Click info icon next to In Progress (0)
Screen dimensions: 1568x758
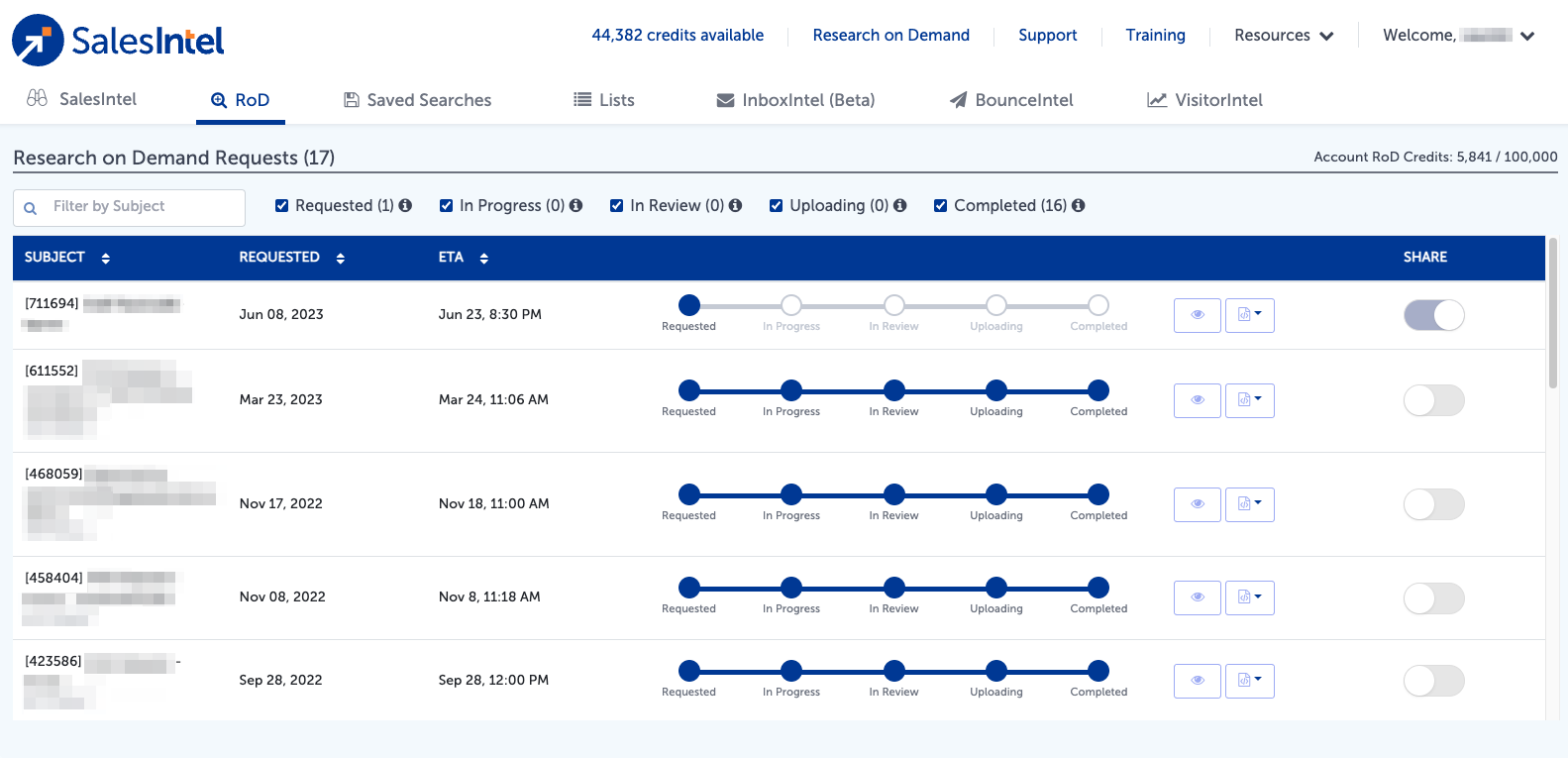tap(575, 205)
